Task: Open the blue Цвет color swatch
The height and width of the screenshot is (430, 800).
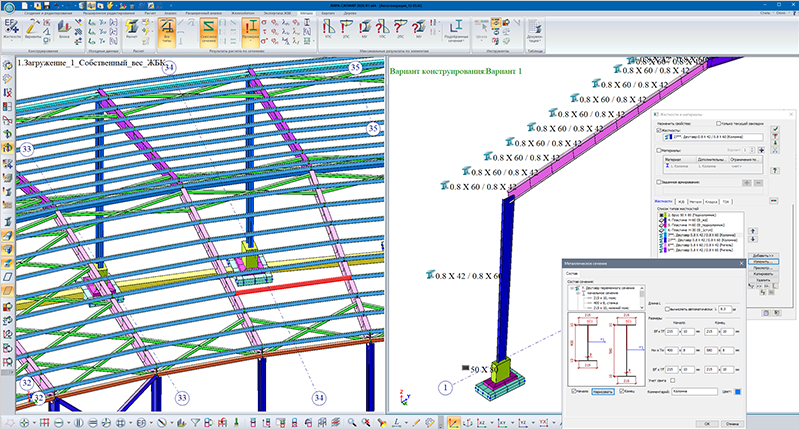Action: click(x=737, y=392)
